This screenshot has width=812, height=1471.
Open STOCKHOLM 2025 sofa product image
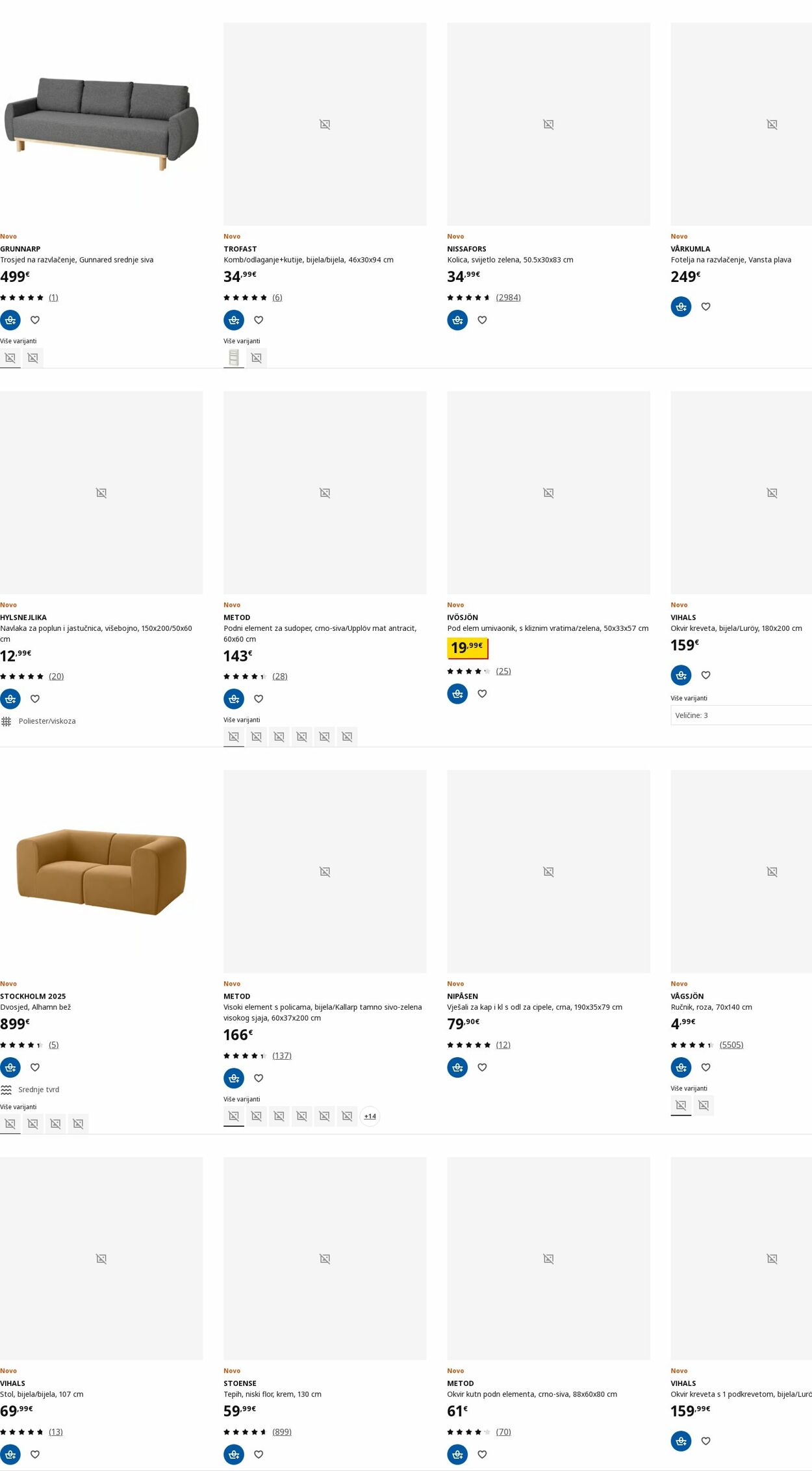101,871
